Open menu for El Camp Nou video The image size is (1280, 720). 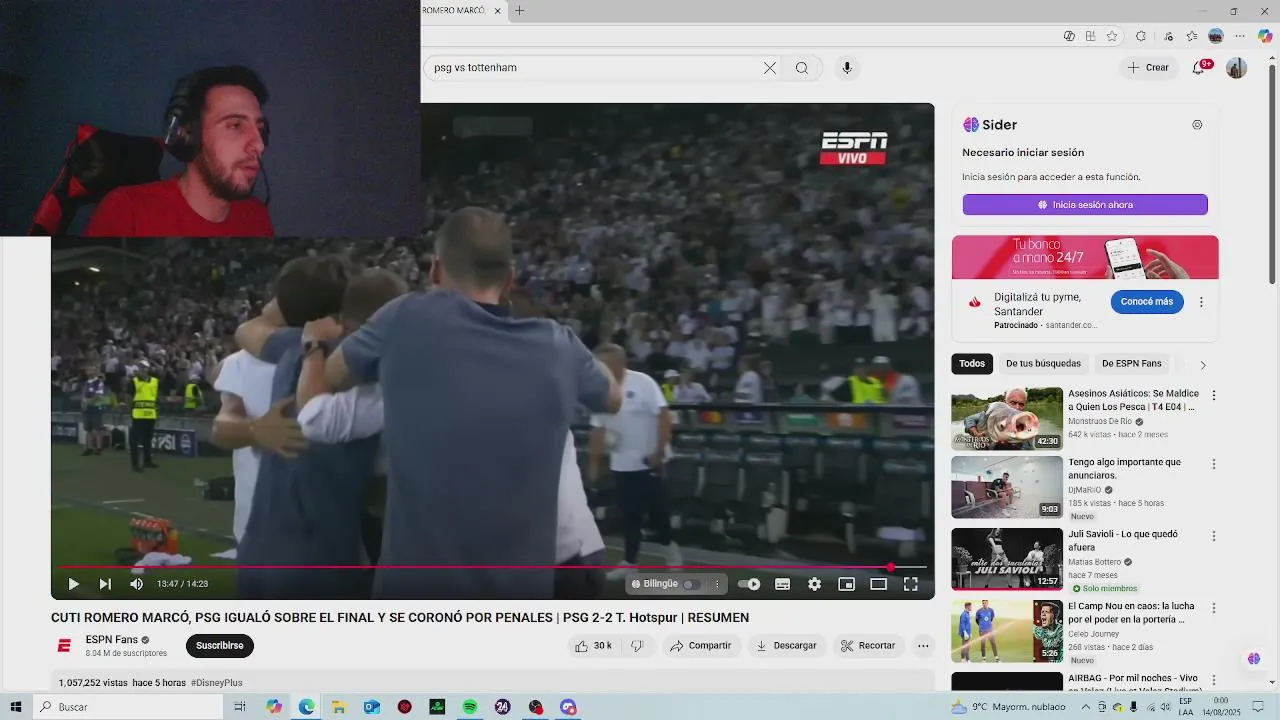[x=1214, y=608]
